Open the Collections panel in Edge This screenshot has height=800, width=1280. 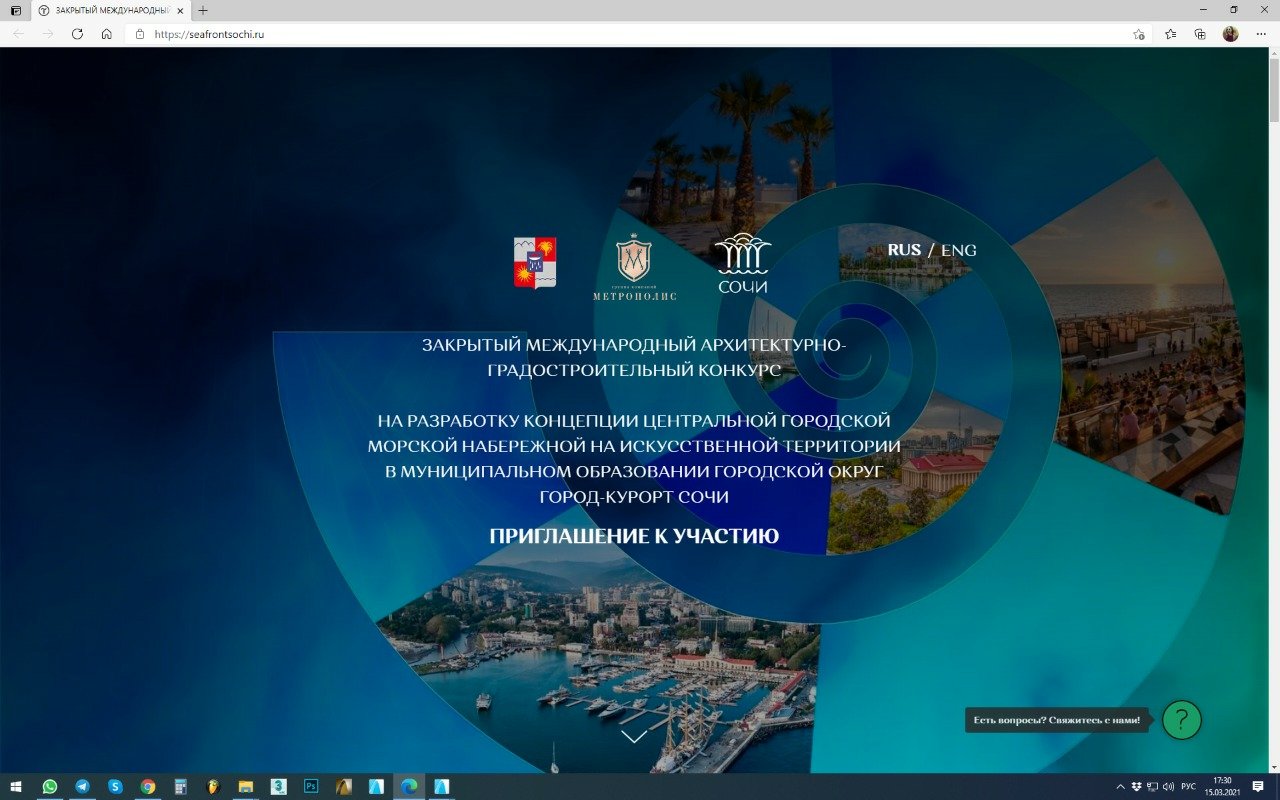pyautogui.click(x=1200, y=34)
